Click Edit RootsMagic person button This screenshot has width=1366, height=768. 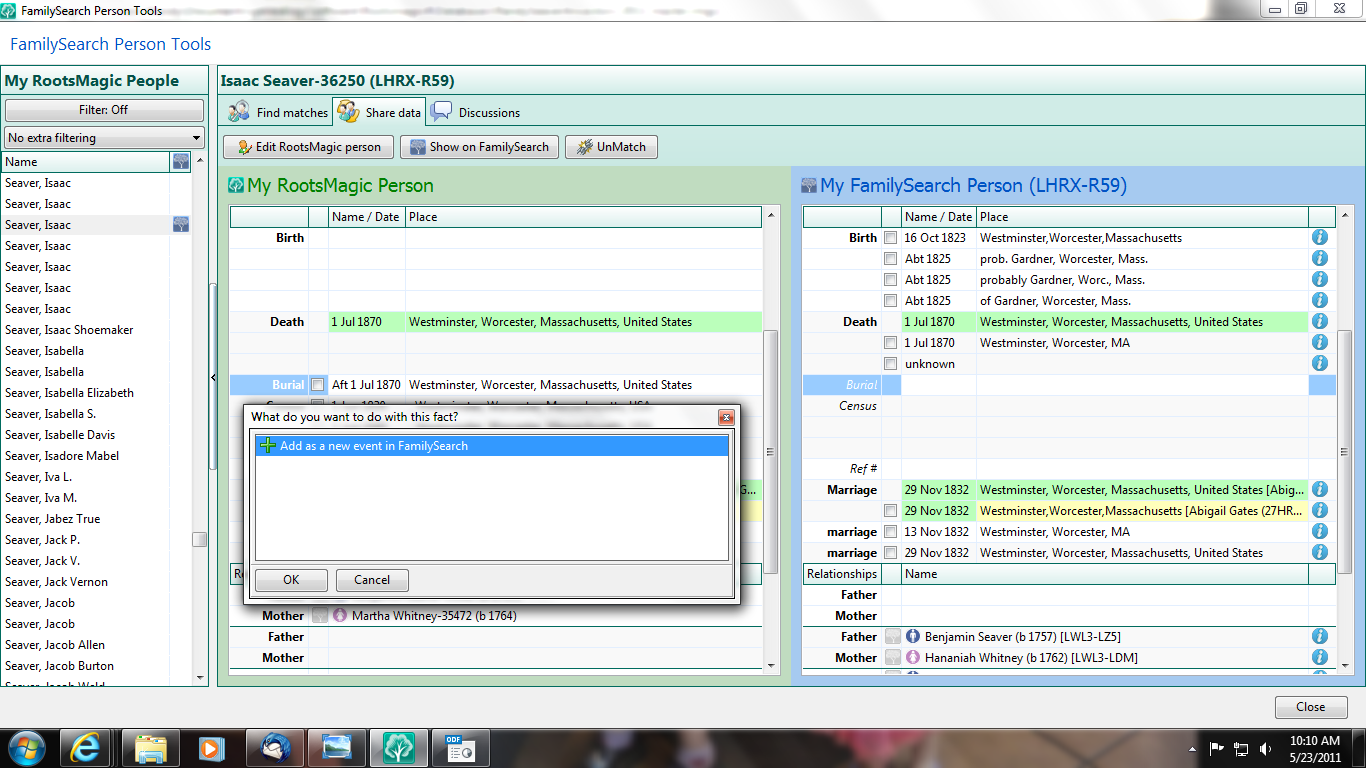pyautogui.click(x=308, y=147)
